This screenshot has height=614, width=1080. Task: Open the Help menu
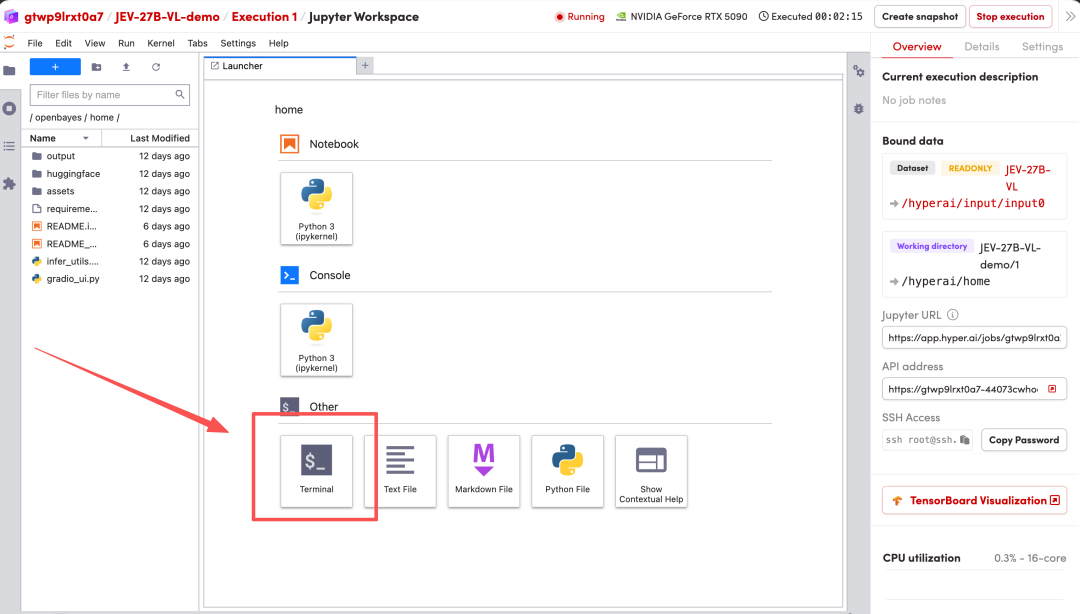[x=278, y=43]
